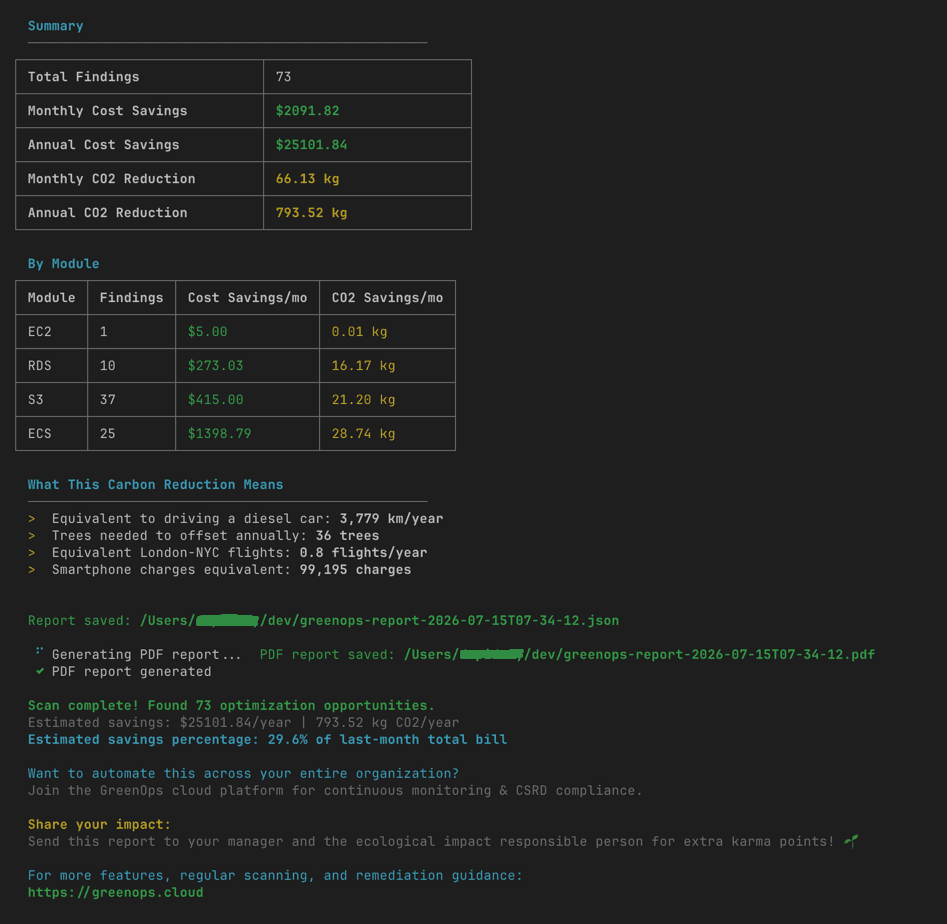Click the '0.8 flights/year' value

[x=364, y=553]
